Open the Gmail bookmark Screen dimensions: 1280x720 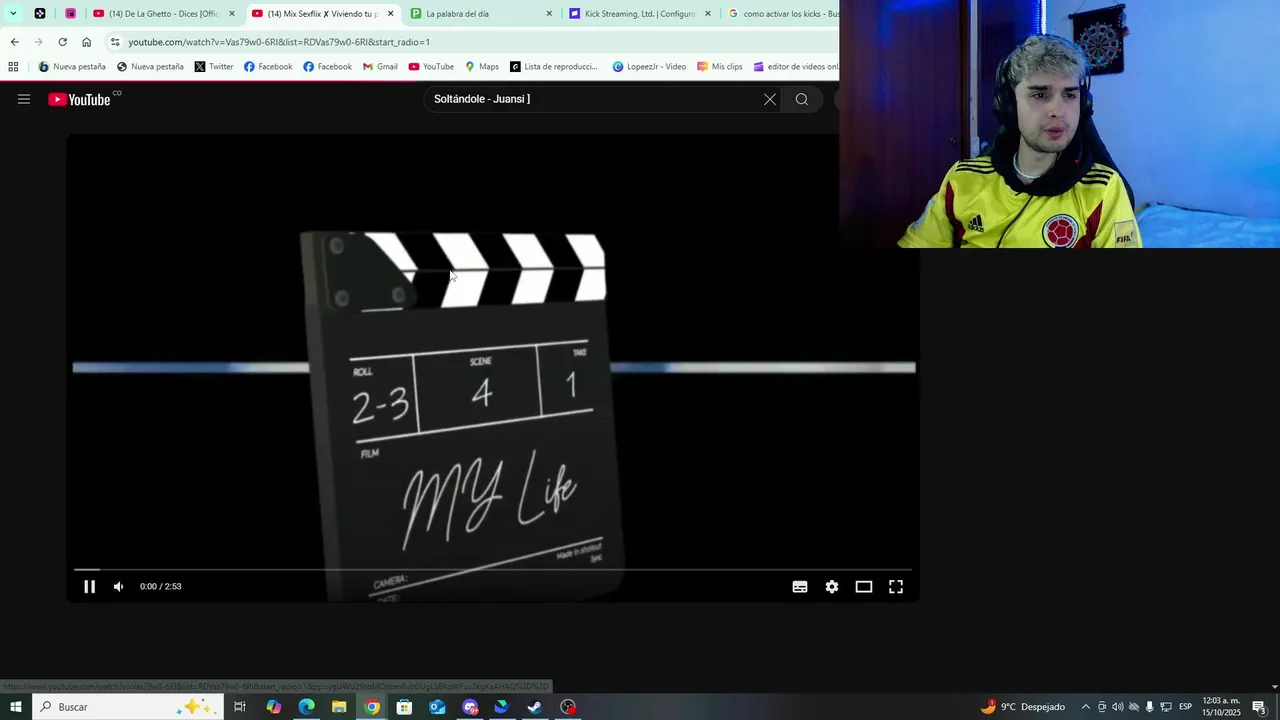click(x=380, y=67)
